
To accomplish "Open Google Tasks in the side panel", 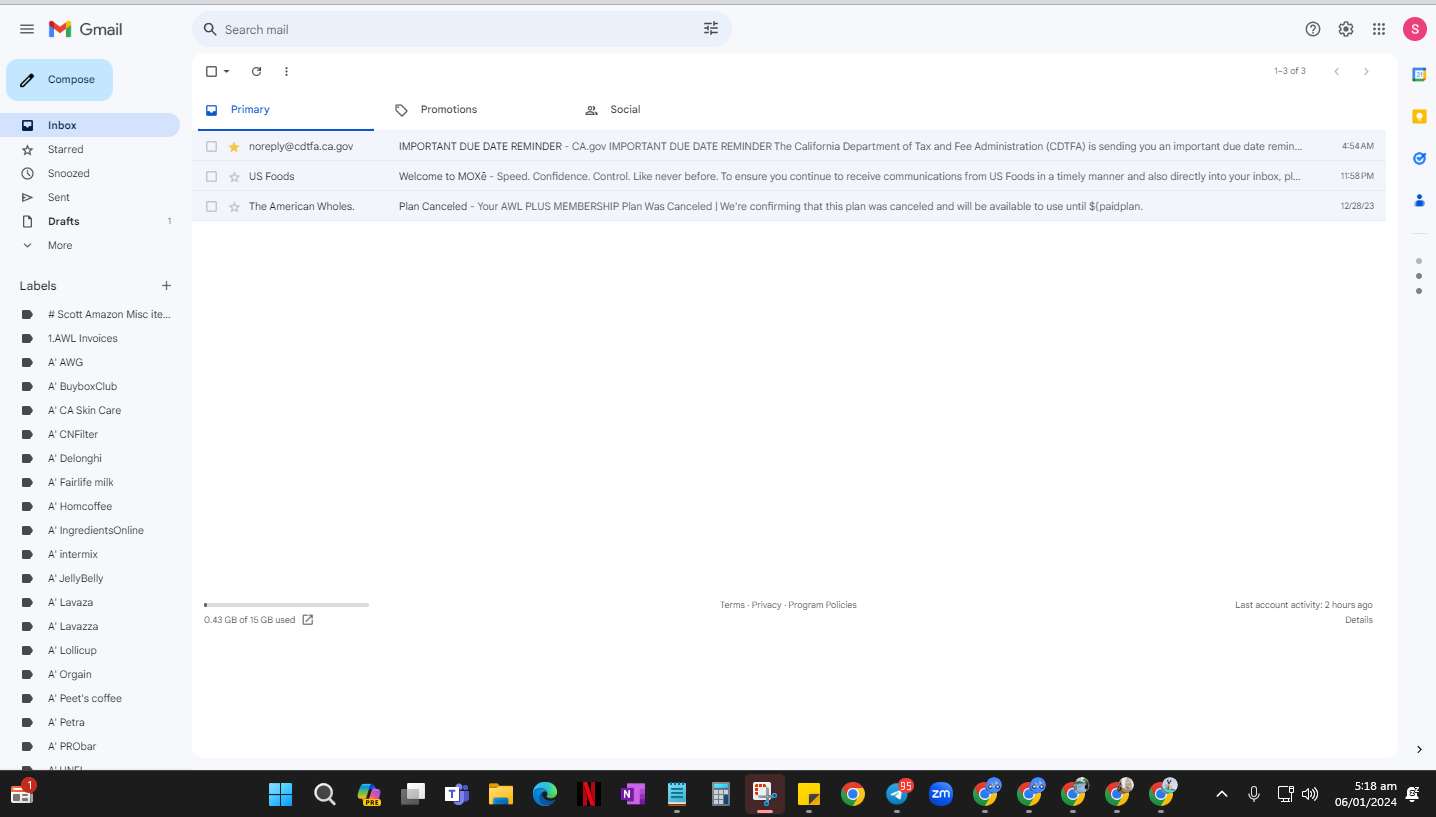I will click(1418, 158).
